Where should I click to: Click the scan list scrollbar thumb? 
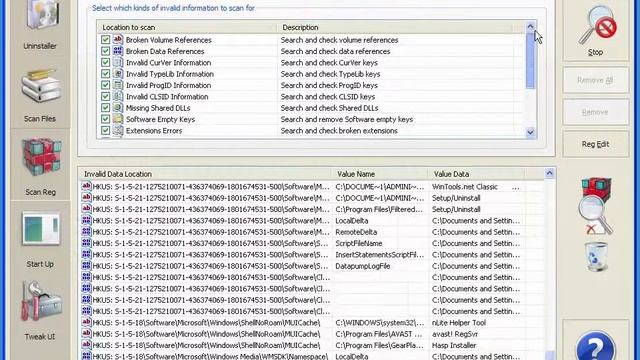click(x=530, y=60)
